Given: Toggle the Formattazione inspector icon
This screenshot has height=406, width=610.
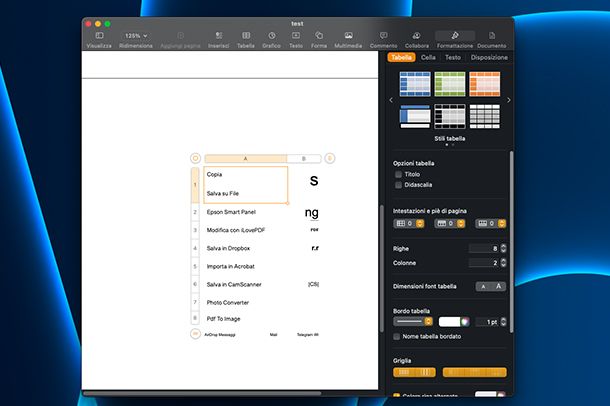Looking at the screenshot, I should click(x=455, y=36).
